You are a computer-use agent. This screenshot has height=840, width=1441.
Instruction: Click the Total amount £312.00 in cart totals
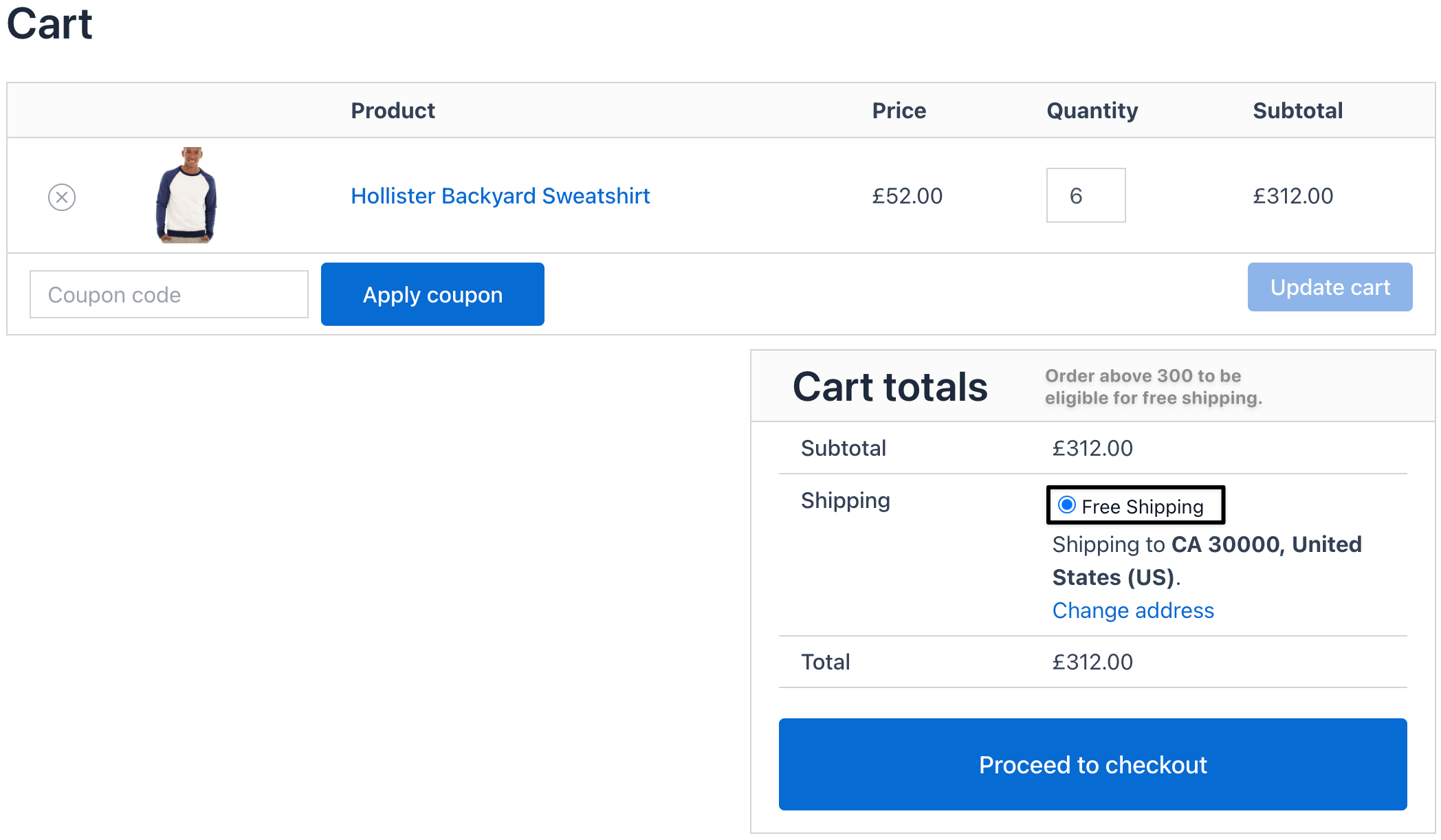pos(1092,662)
